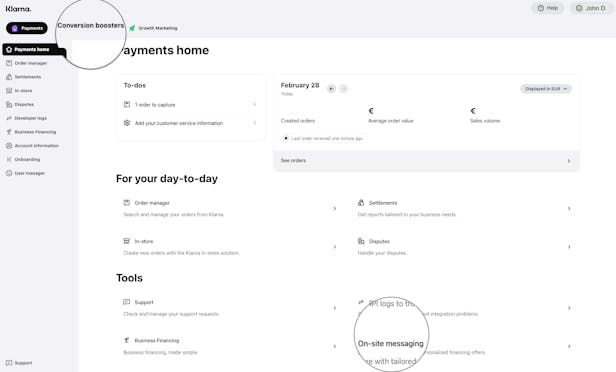Click the Klarna logo
The image size is (616, 372).
click(18, 9)
